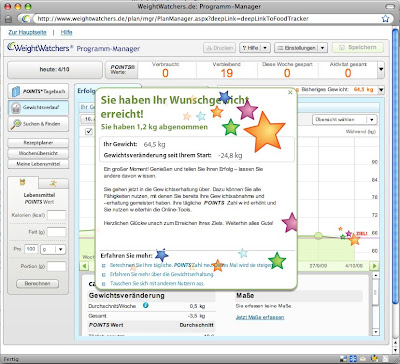
Task: Click the browser address bar URL
Action: coord(173,19)
